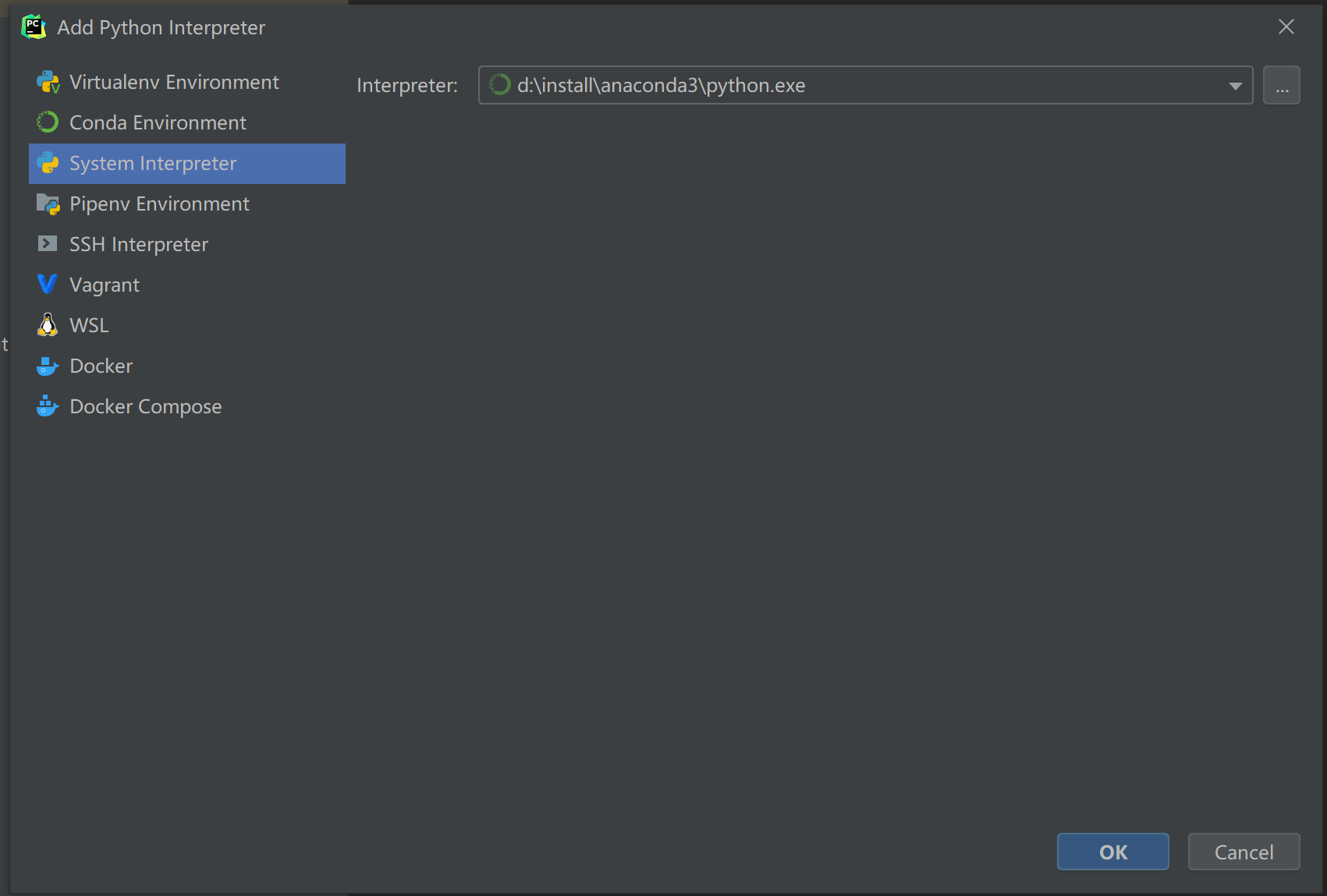Confirm with the OK button

click(x=1113, y=852)
